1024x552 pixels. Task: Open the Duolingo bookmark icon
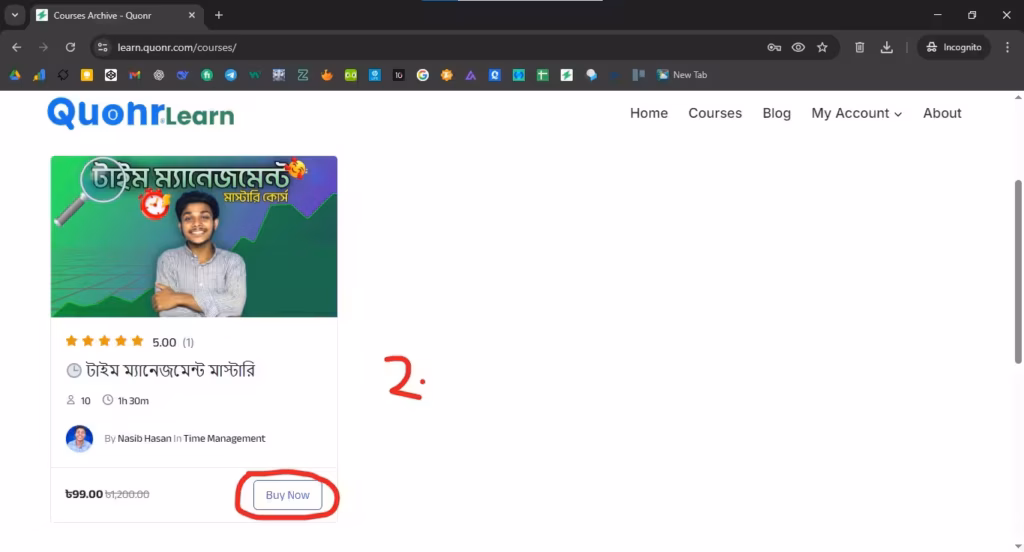(351, 75)
